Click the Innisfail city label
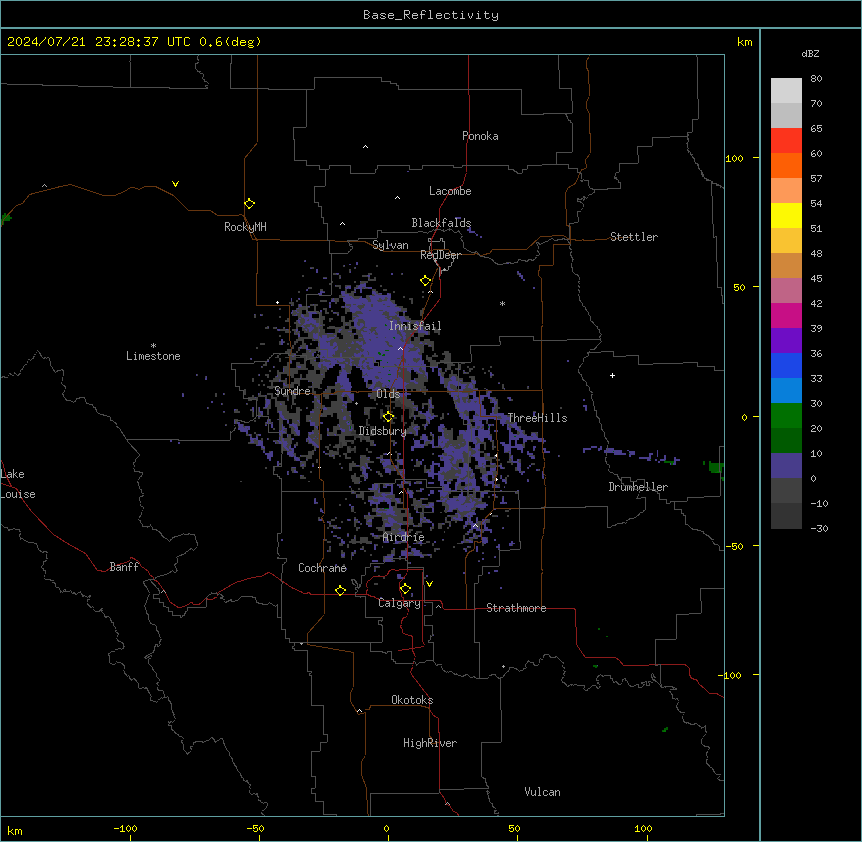The height and width of the screenshot is (842, 862). [x=415, y=326]
